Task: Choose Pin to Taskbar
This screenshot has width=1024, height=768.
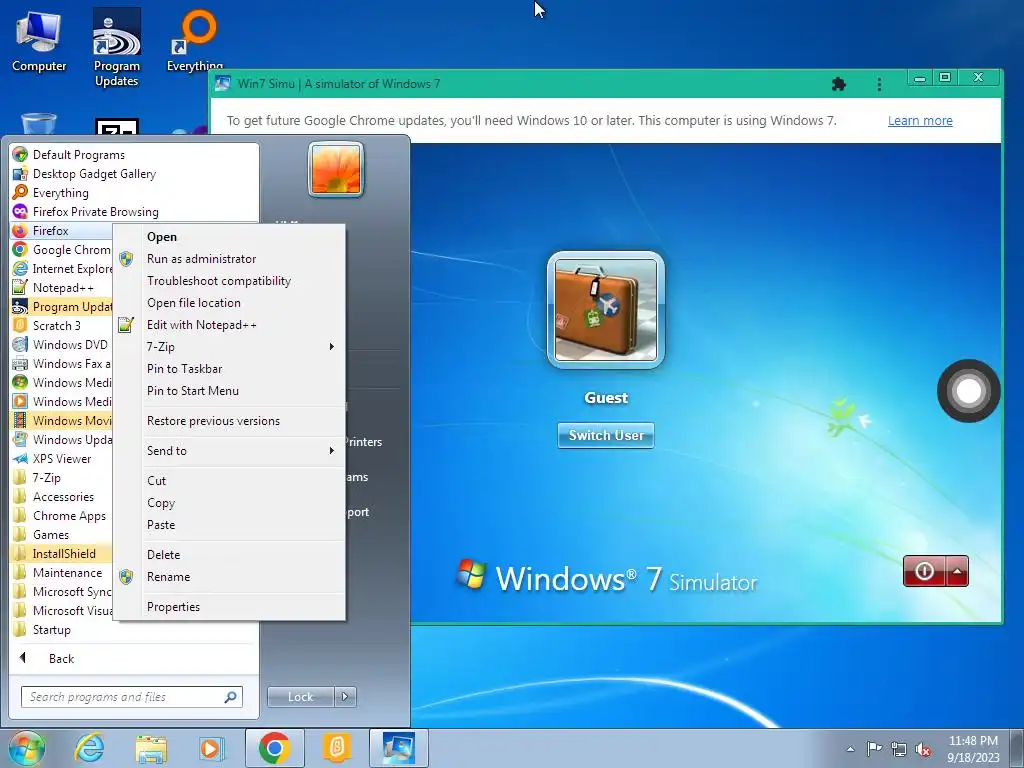Action: coord(230,369)
